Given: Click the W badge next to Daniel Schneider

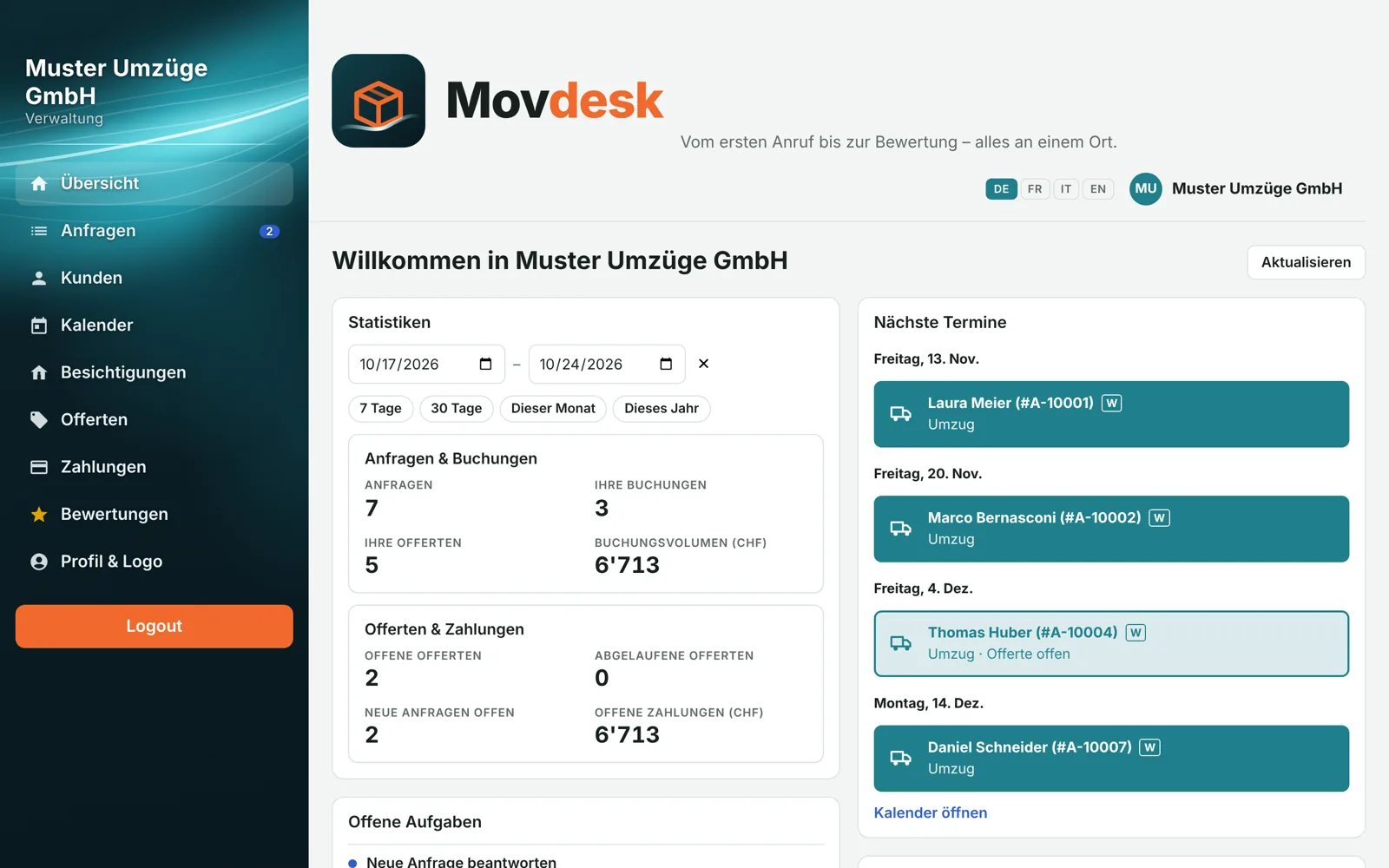Looking at the screenshot, I should point(1149,747).
